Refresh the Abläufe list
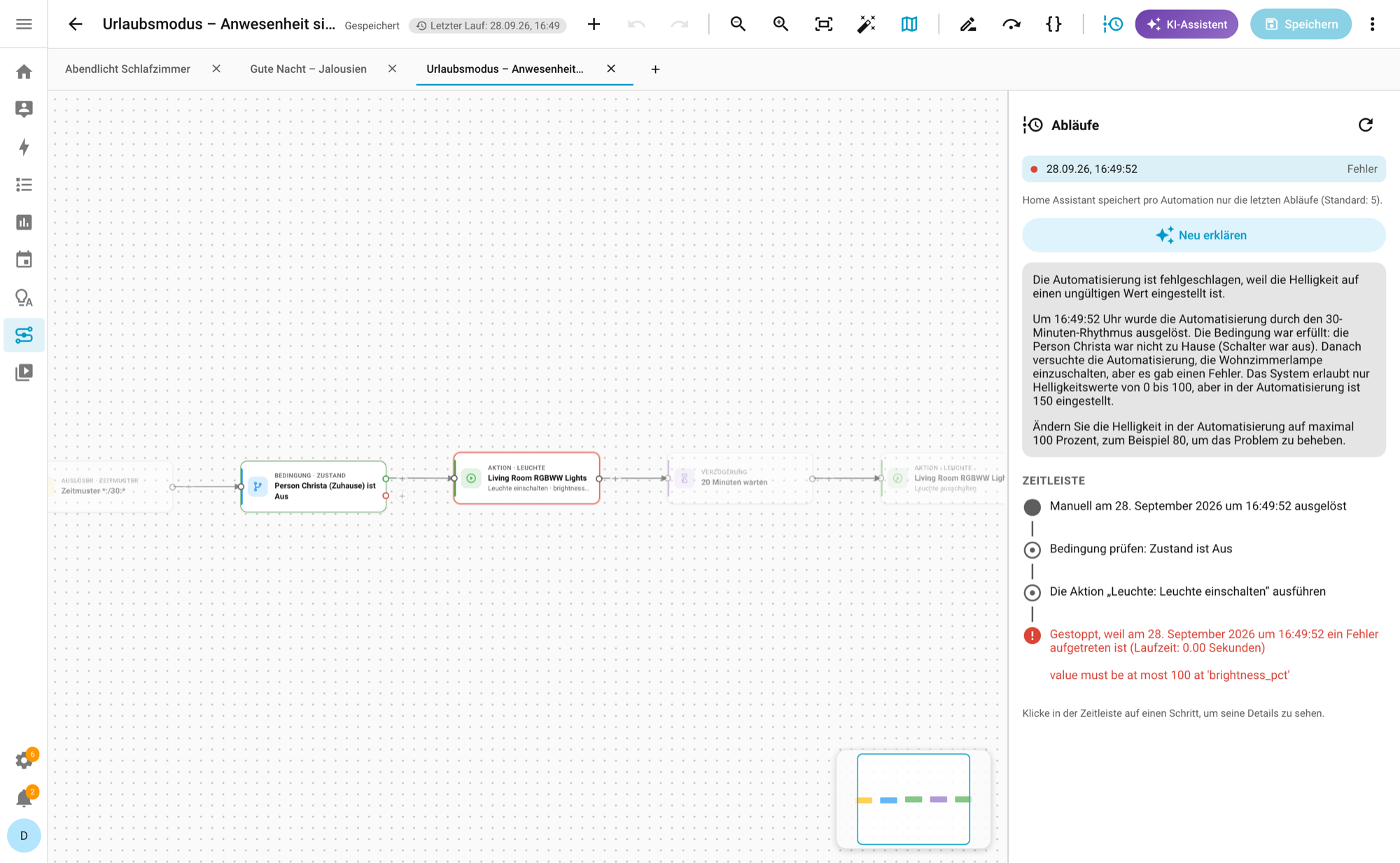 pyautogui.click(x=1366, y=125)
